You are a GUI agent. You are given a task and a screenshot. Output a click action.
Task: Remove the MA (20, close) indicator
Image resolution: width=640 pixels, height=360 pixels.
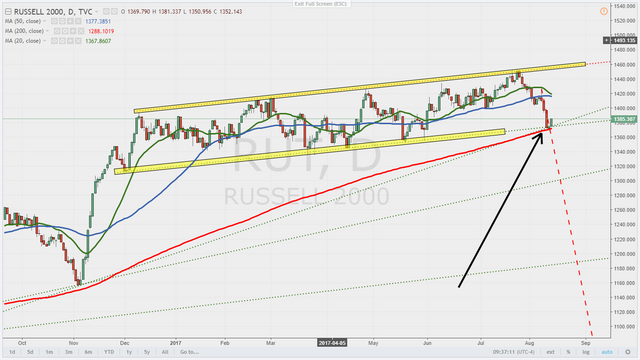[78, 41]
